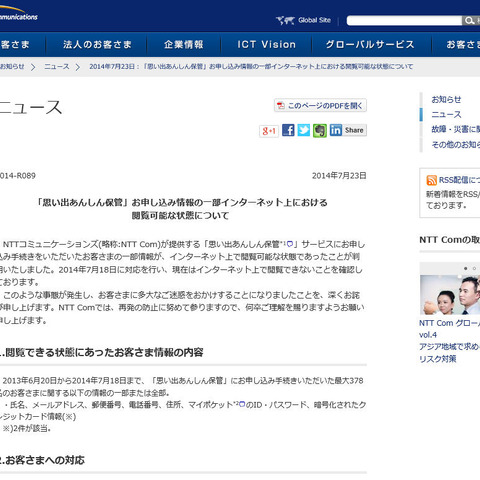Click the search magnifier icon
Viewport: 480px width, 480px height.
click(469, 21)
